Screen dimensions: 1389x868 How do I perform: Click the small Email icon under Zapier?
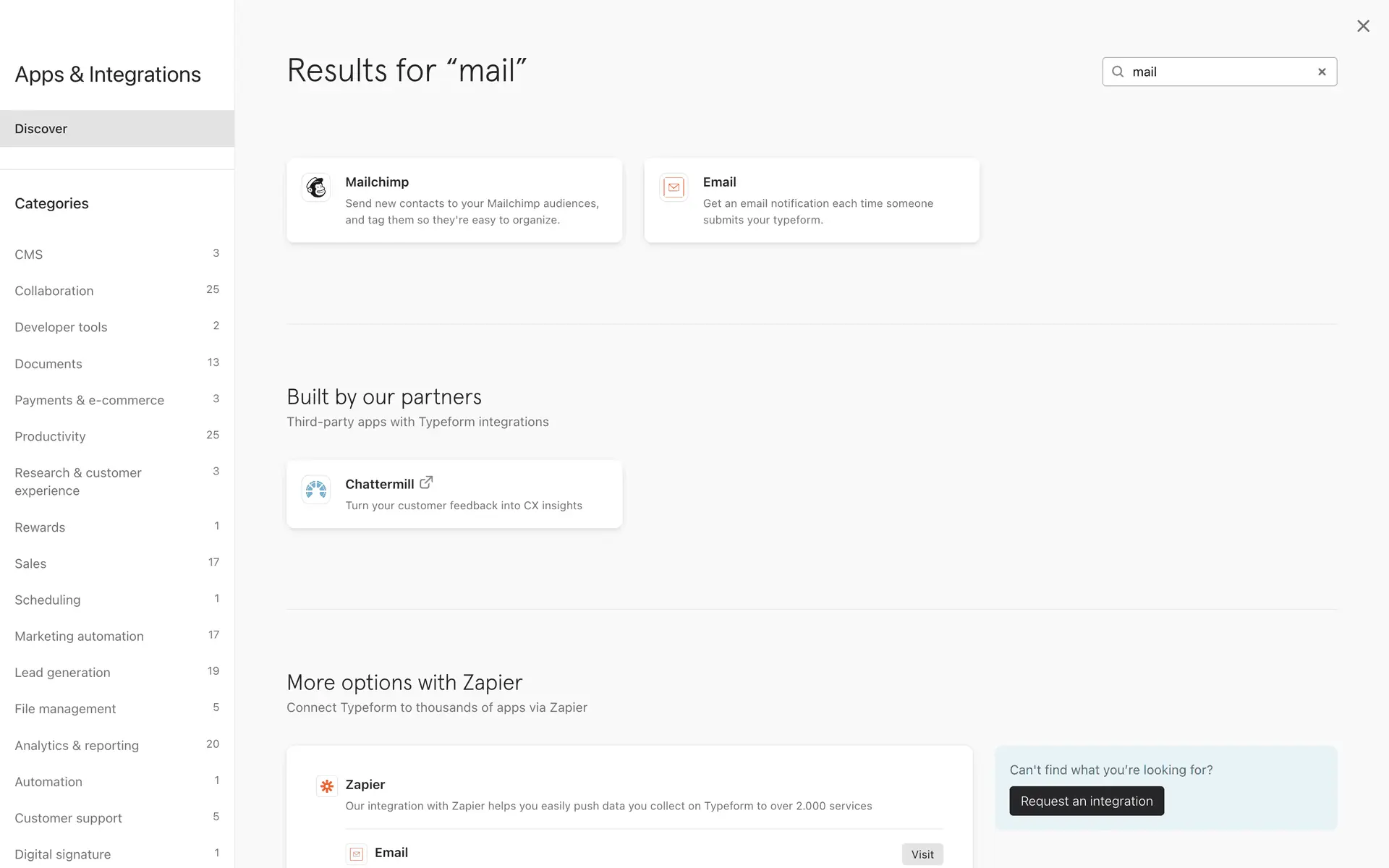pyautogui.click(x=356, y=854)
